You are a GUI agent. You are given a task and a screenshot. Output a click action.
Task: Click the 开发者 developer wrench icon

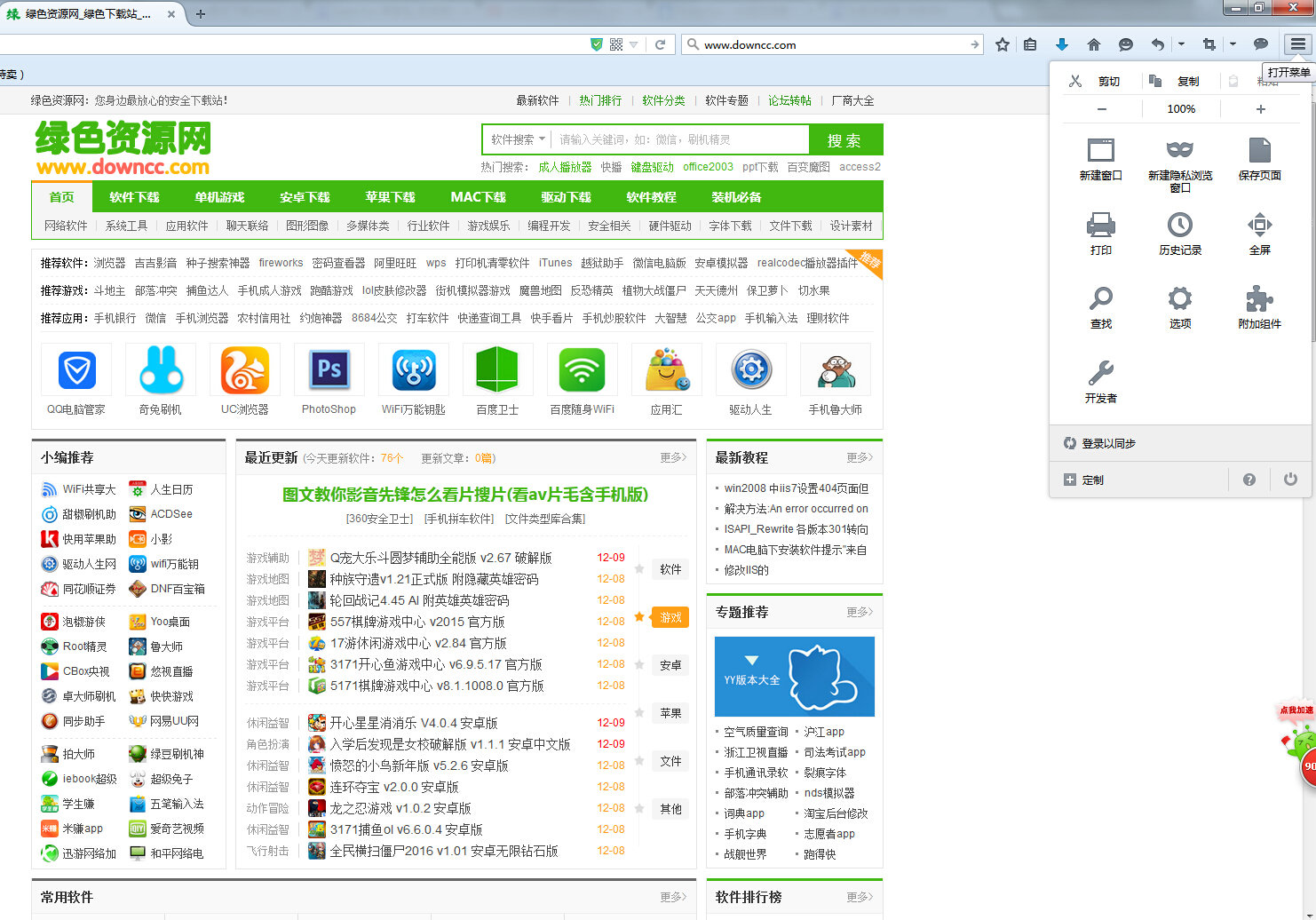(x=1101, y=382)
